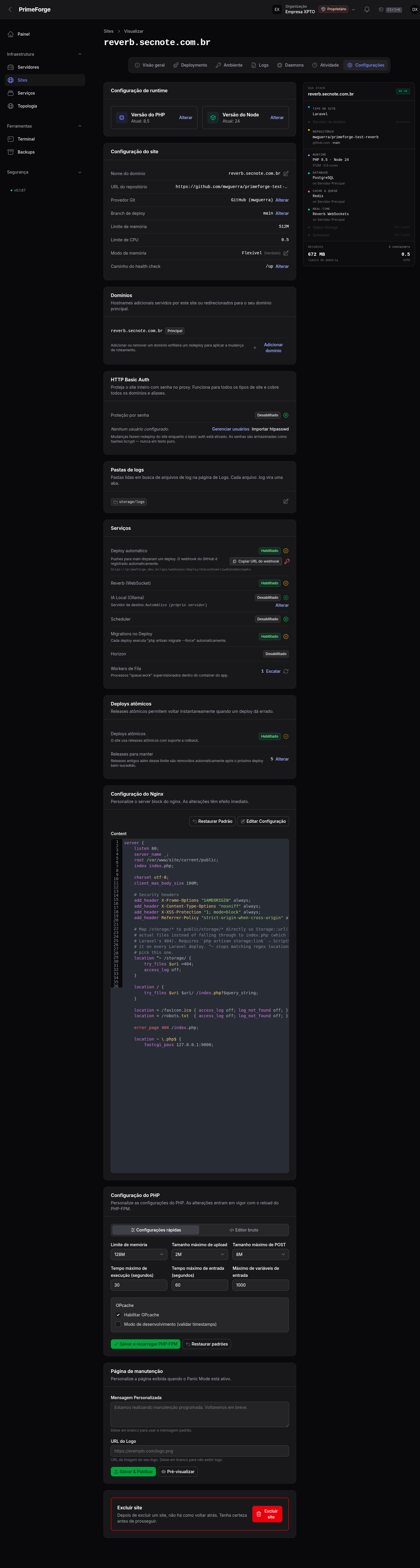
Task: Switch to the Atividade tab
Action: tap(325, 65)
